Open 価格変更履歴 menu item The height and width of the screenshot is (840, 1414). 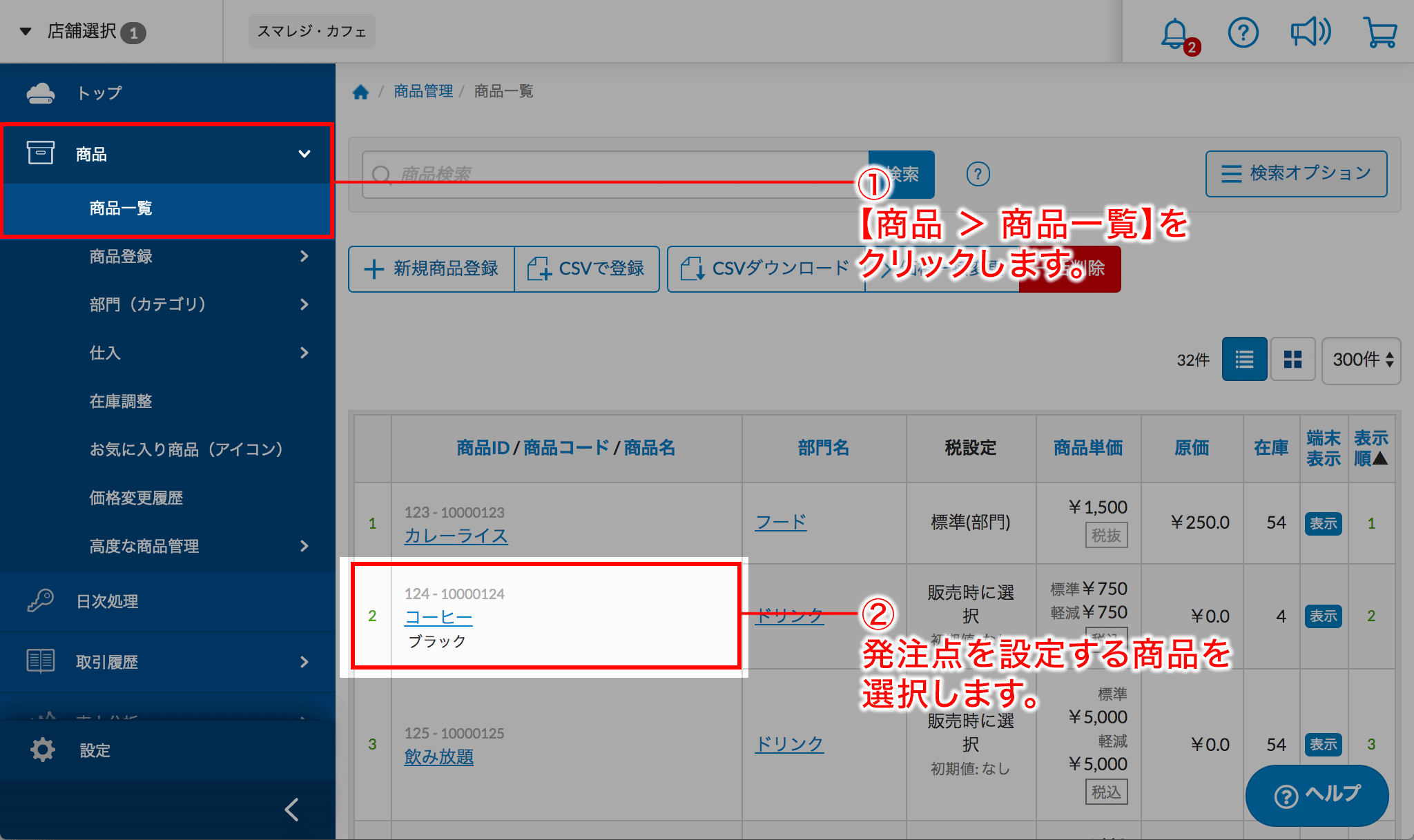tap(136, 498)
